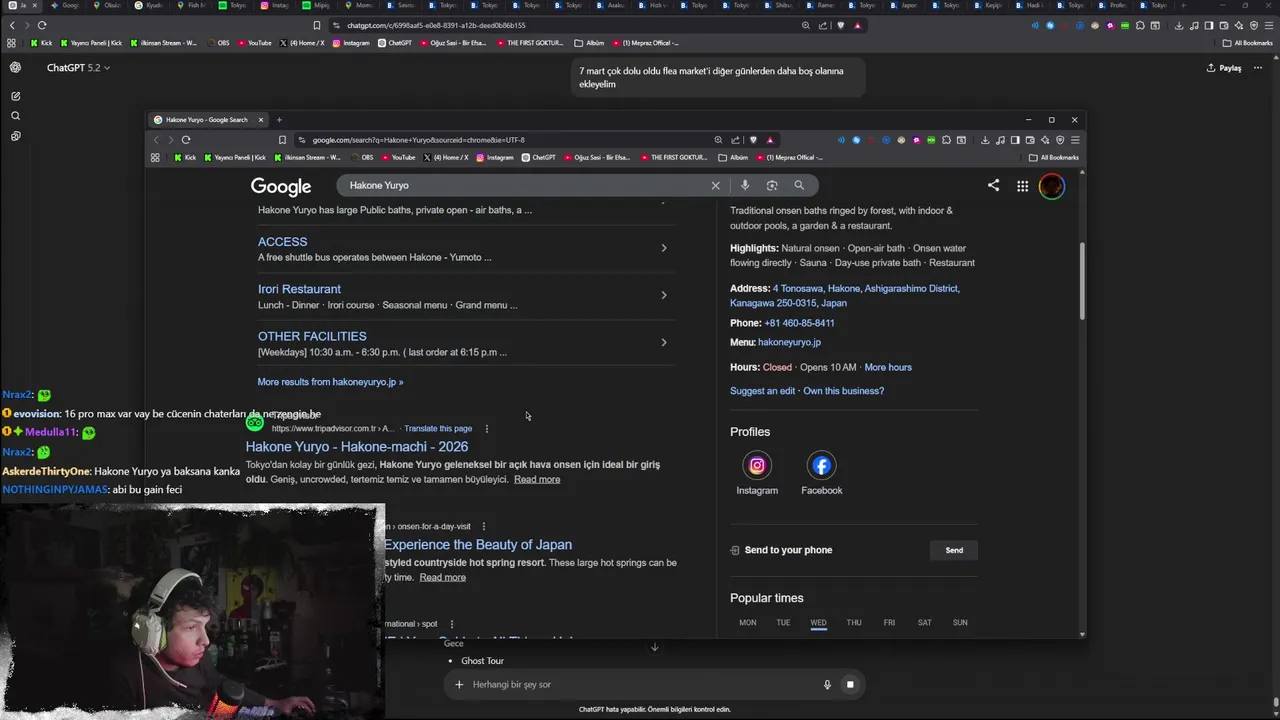
Task: Open a new tab in Google window
Action: [x=279, y=120]
